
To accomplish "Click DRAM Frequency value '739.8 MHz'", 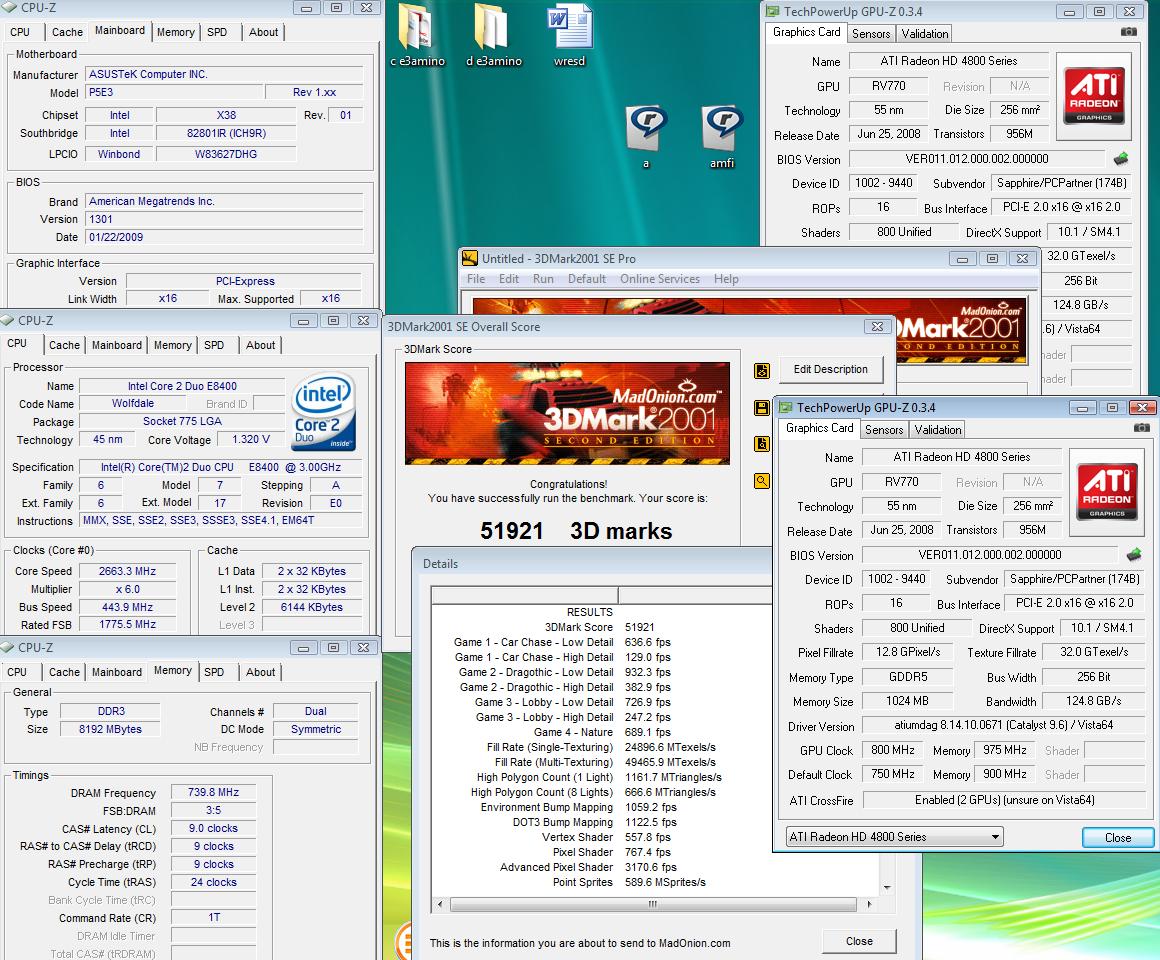I will (213, 792).
